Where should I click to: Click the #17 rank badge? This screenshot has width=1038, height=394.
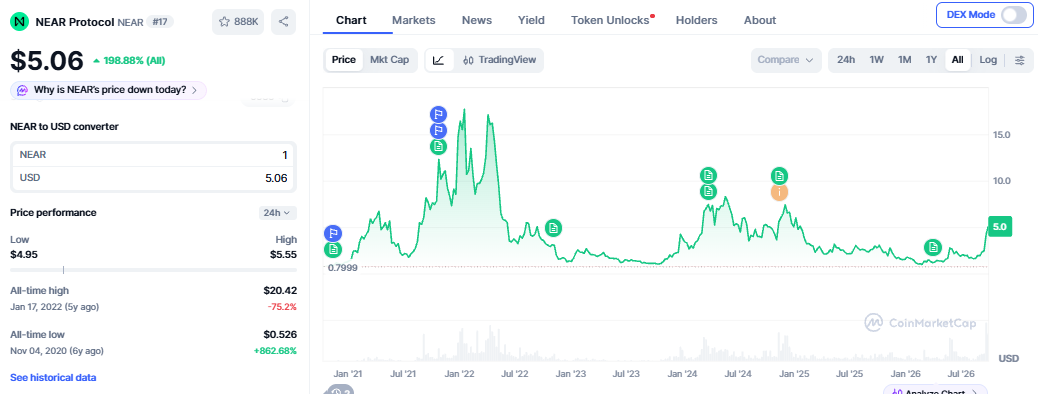coord(160,22)
